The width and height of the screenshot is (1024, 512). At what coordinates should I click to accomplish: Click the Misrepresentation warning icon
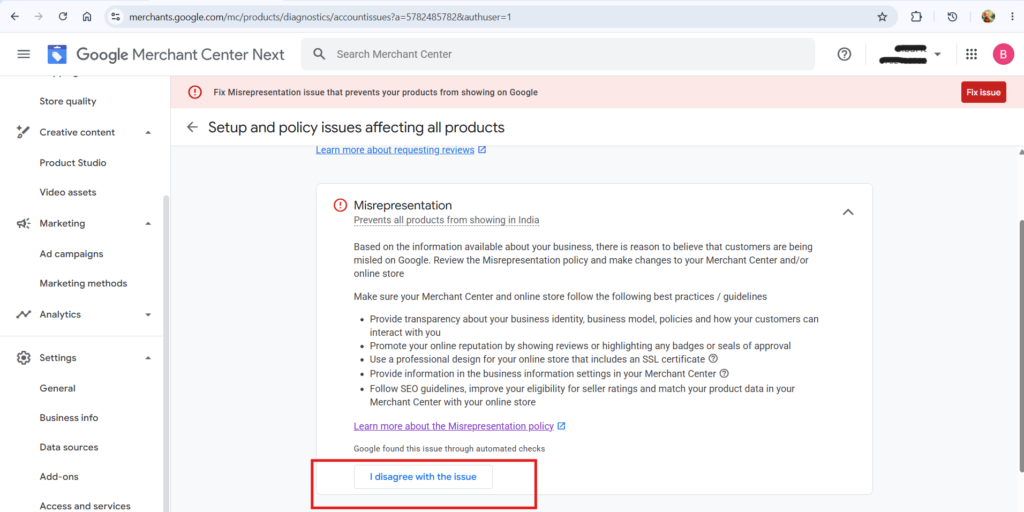point(340,205)
